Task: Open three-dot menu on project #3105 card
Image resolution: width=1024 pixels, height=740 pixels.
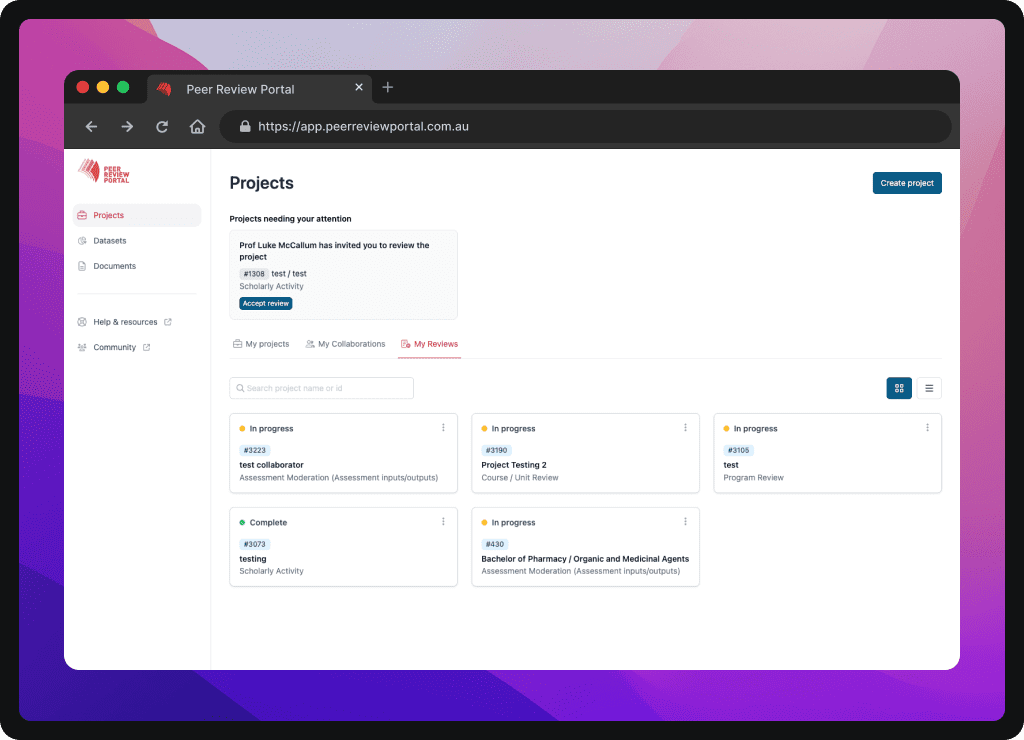Action: pos(927,428)
